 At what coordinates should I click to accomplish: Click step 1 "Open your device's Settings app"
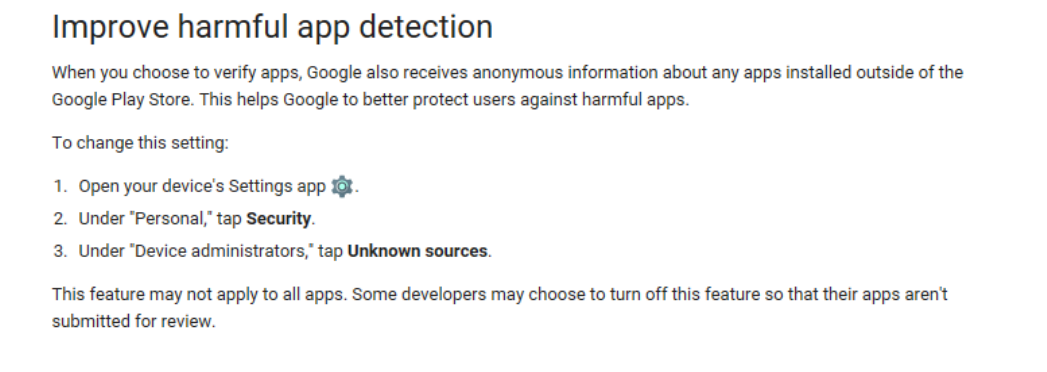(x=202, y=186)
